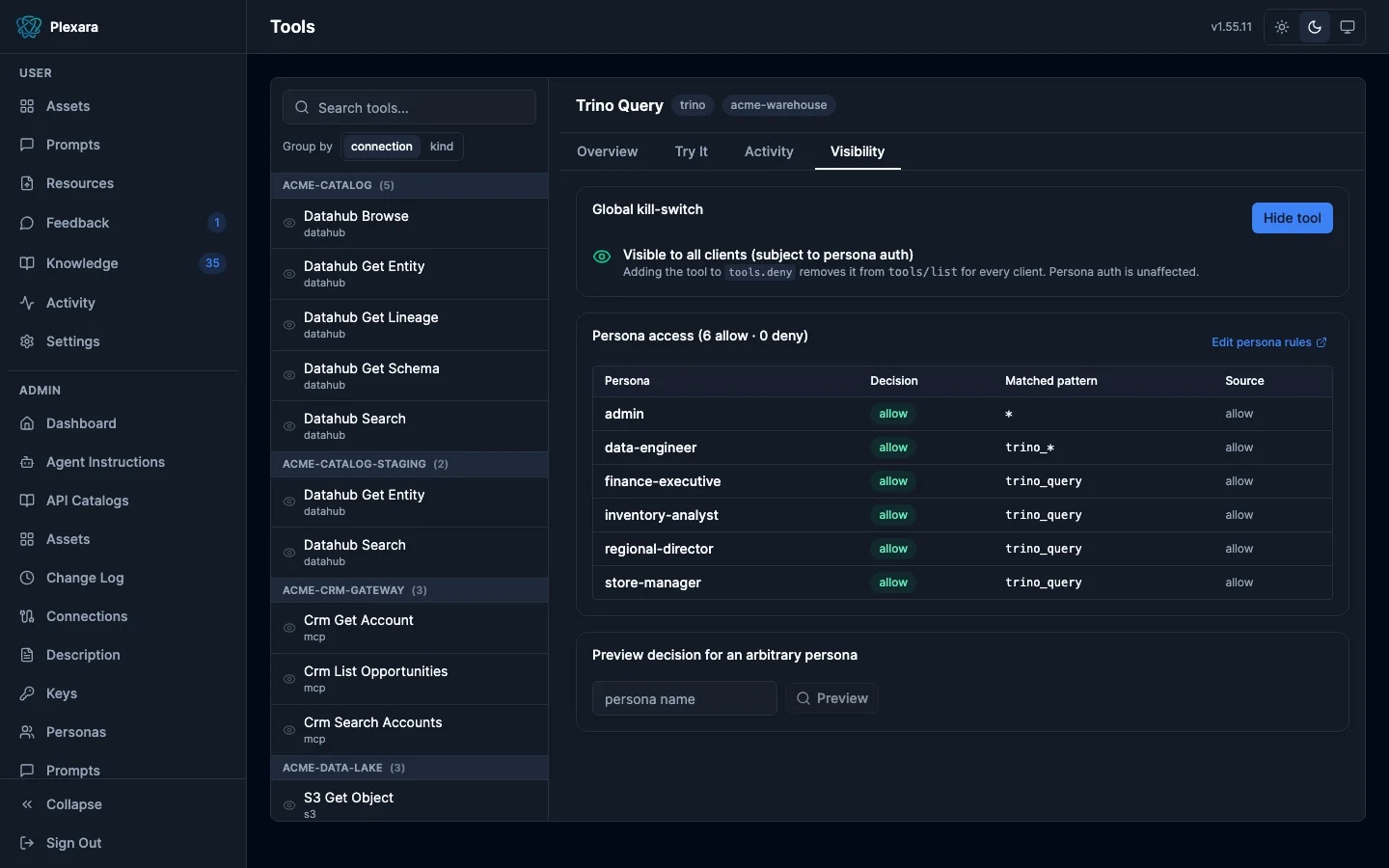Image resolution: width=1389 pixels, height=868 pixels.
Task: Click the data-engineer persona row
Action: tap(963, 448)
